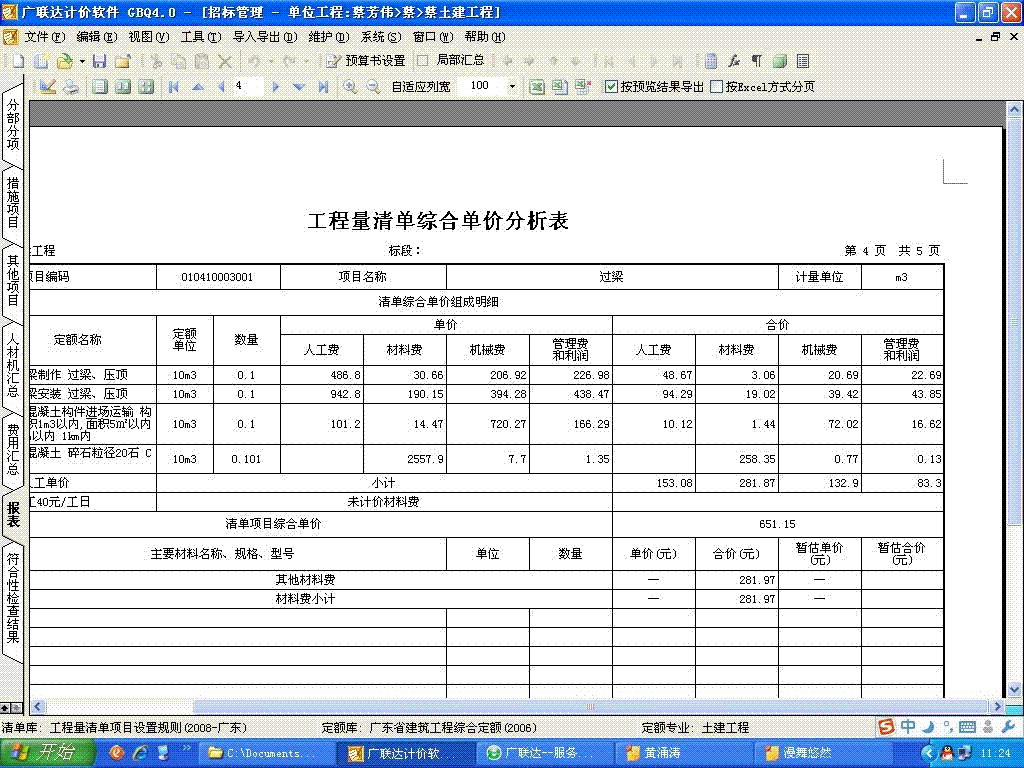Click the save floppy disk icon
Image resolution: width=1024 pixels, height=768 pixels.
click(99, 61)
